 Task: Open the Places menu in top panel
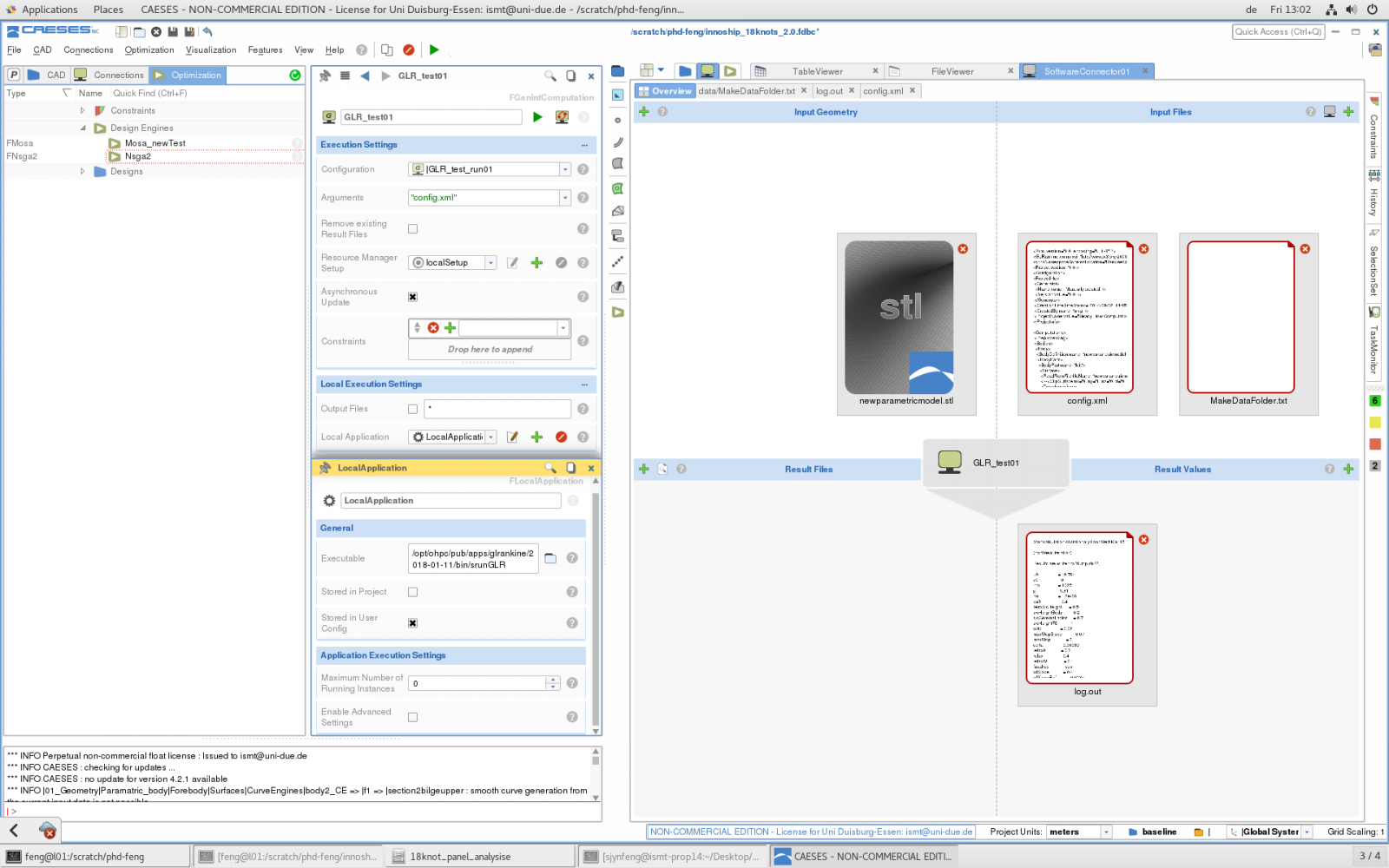[109, 10]
